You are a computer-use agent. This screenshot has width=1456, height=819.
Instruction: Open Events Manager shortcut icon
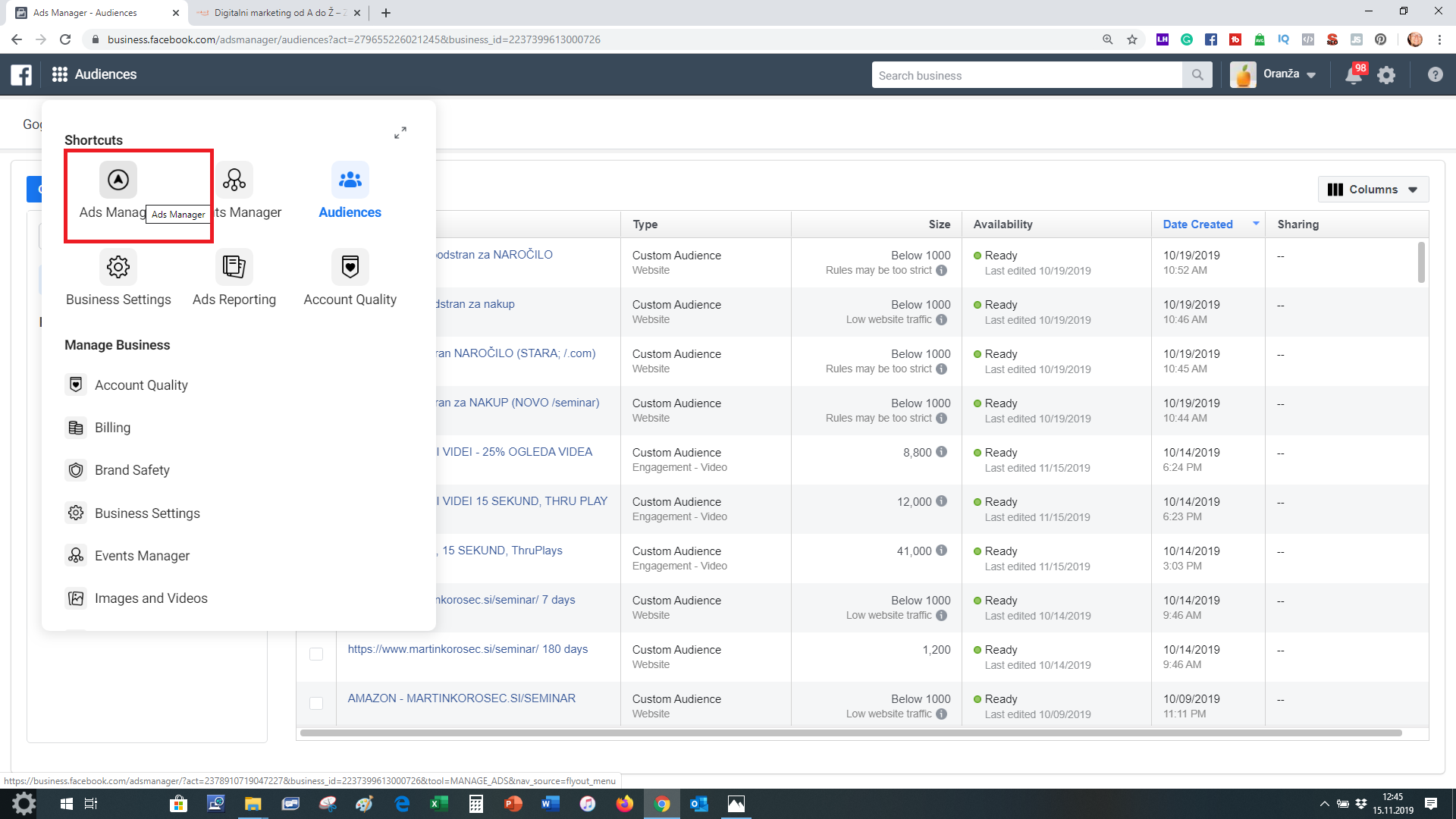(x=234, y=180)
